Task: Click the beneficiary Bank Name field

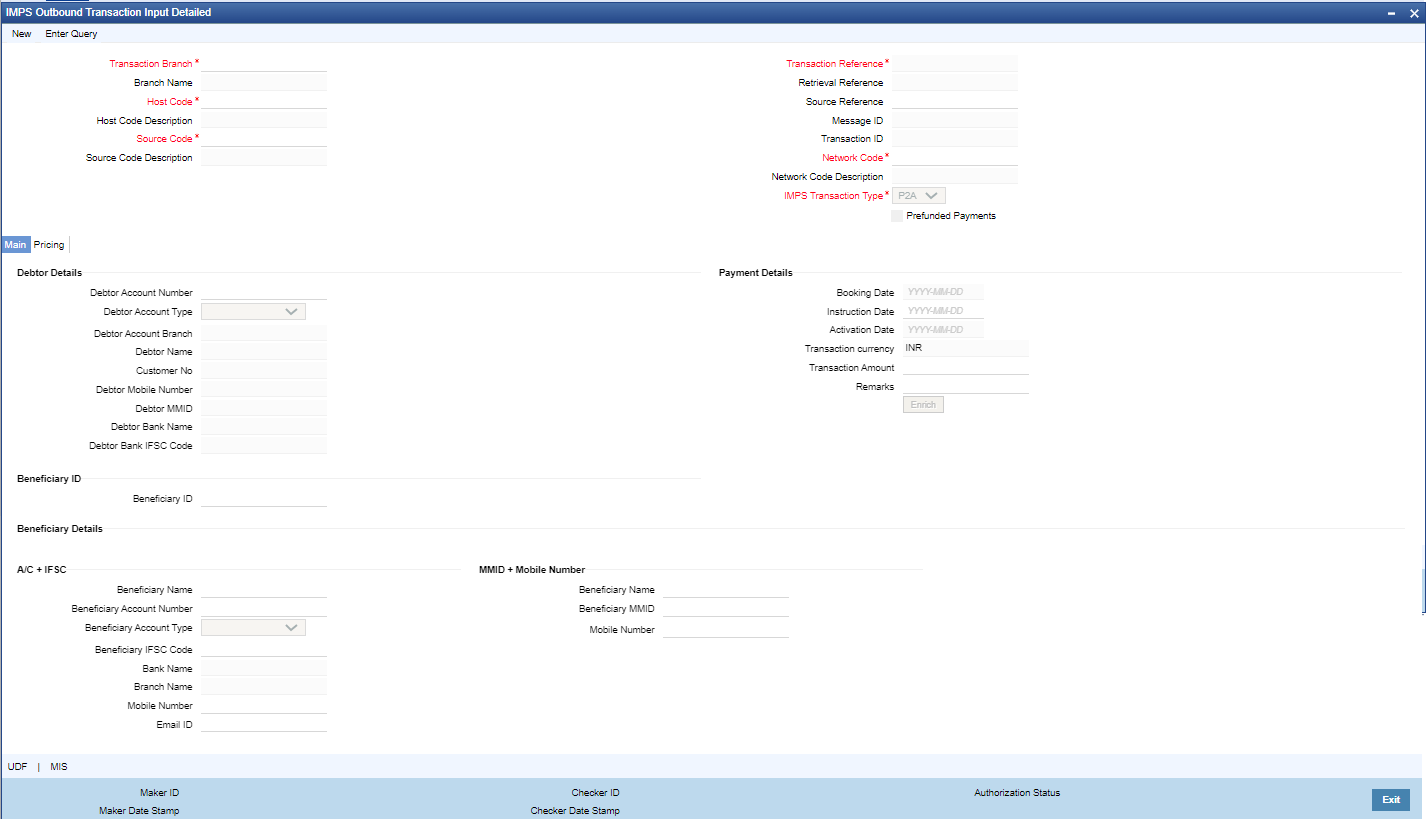Action: [x=264, y=668]
